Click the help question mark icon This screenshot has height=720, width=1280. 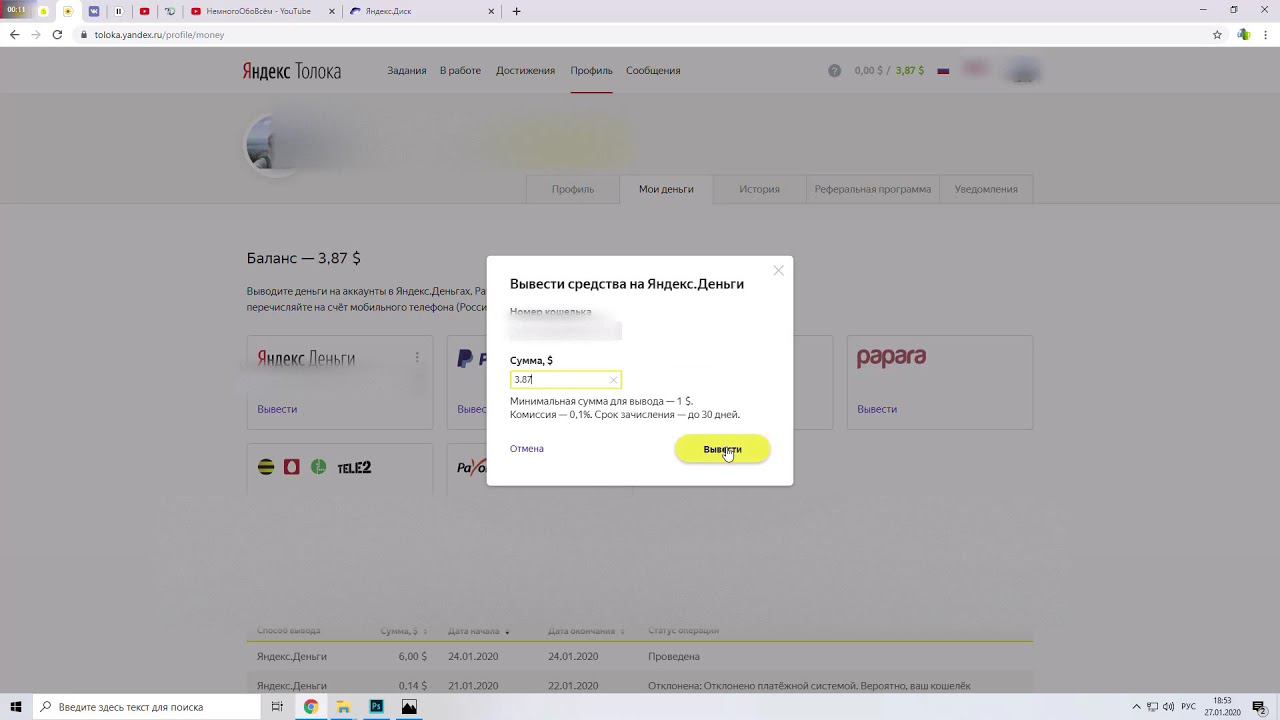click(x=834, y=71)
